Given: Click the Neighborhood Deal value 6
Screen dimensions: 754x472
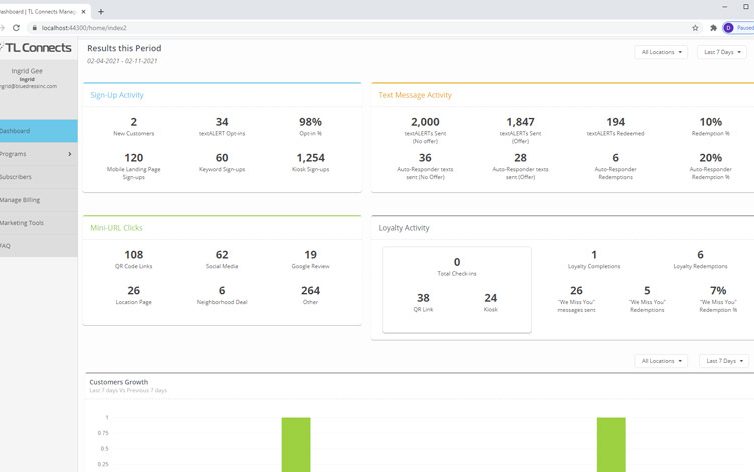Looking at the screenshot, I should pyautogui.click(x=222, y=290).
